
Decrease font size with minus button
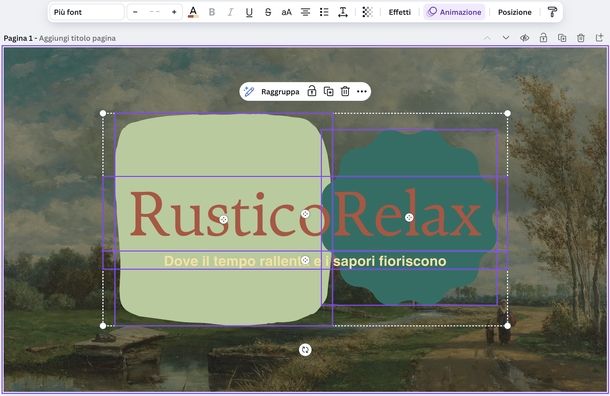coord(135,12)
